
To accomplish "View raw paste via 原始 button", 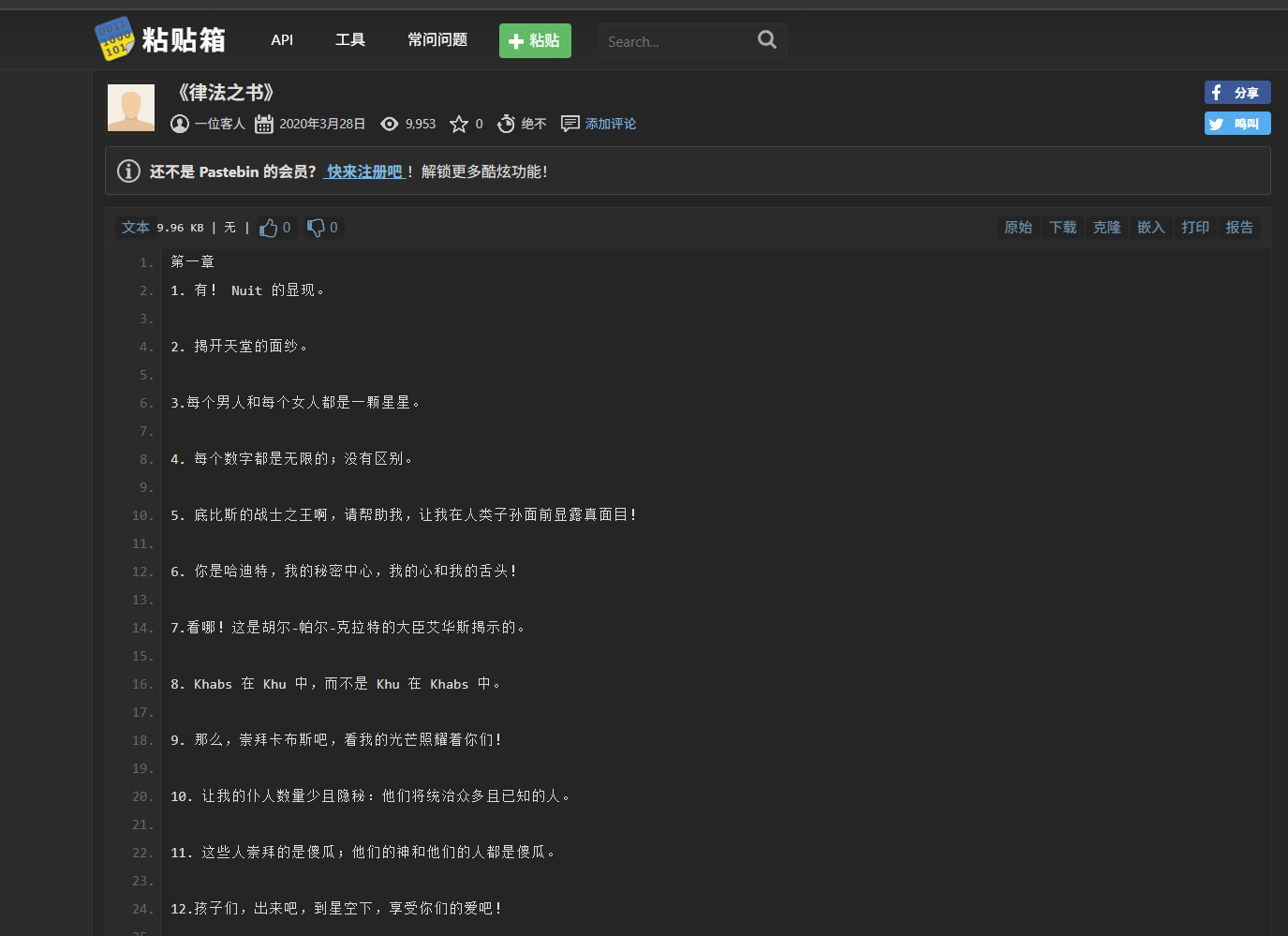I will pos(1018,228).
